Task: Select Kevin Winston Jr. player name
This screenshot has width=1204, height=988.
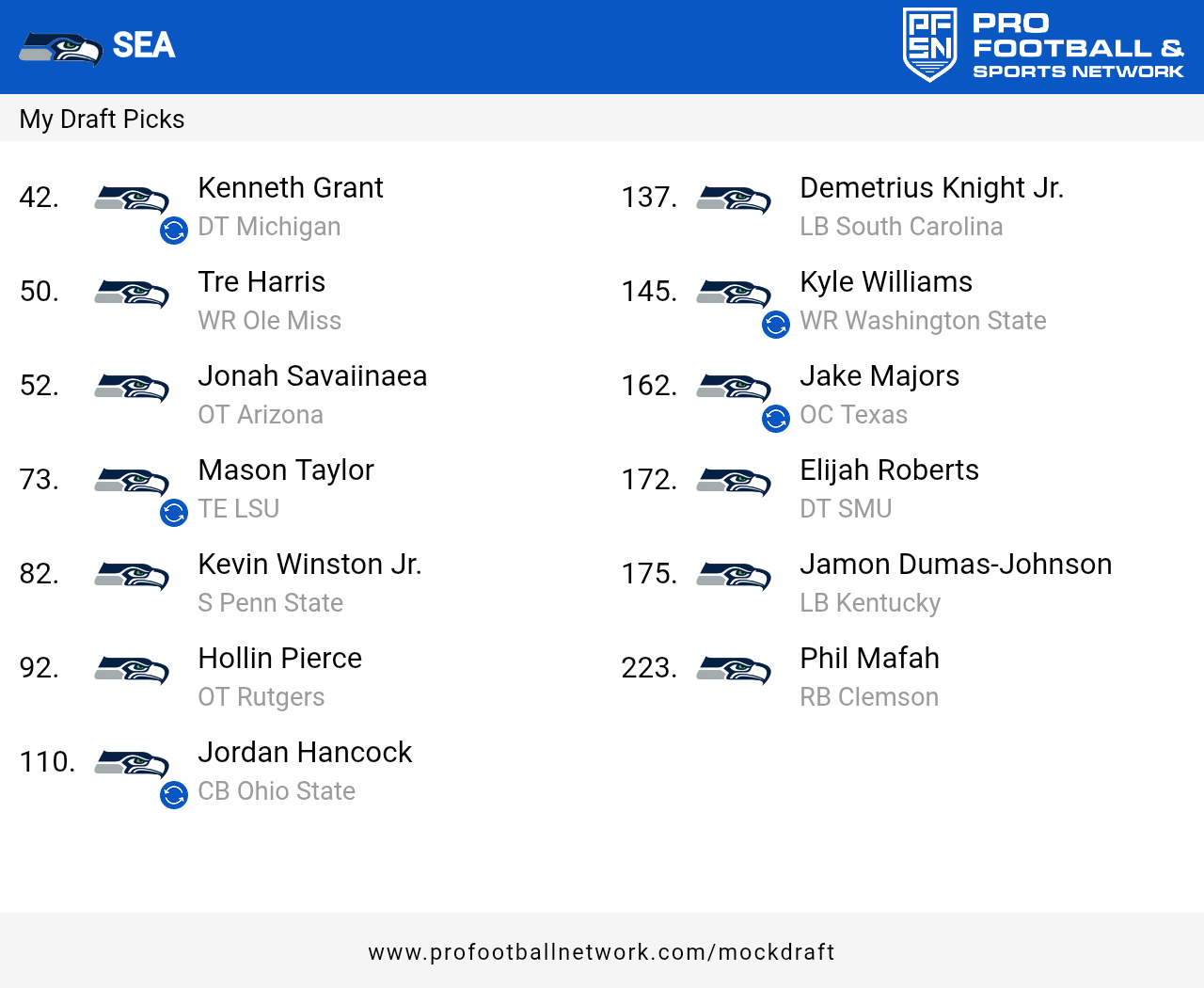Action: pyautogui.click(x=309, y=565)
